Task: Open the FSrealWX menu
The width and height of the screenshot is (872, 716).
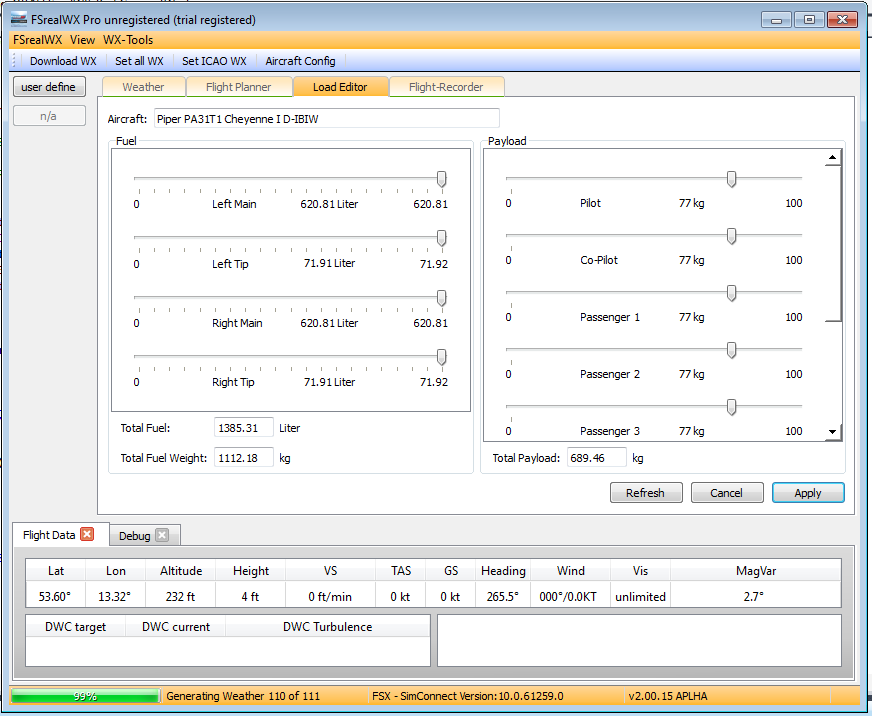Action: point(37,40)
